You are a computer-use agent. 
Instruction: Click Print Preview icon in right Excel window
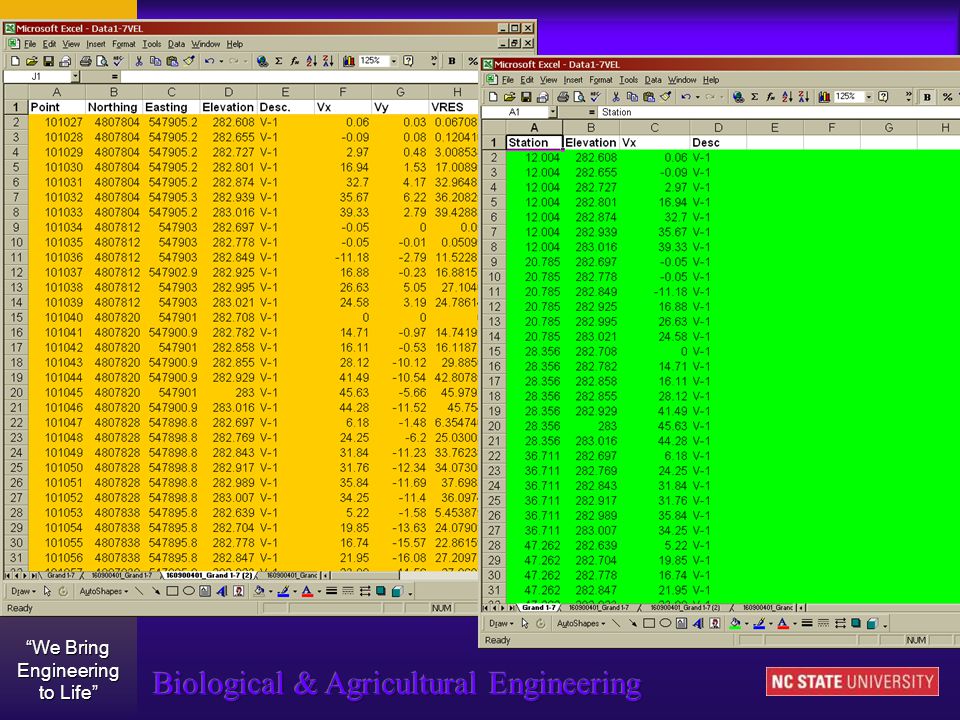pyautogui.click(x=579, y=97)
